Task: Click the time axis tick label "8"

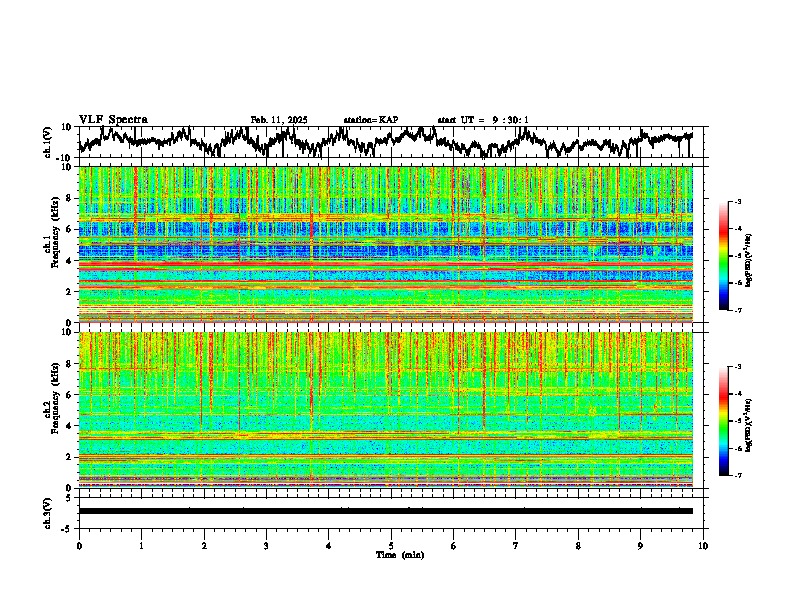Action: 578,546
